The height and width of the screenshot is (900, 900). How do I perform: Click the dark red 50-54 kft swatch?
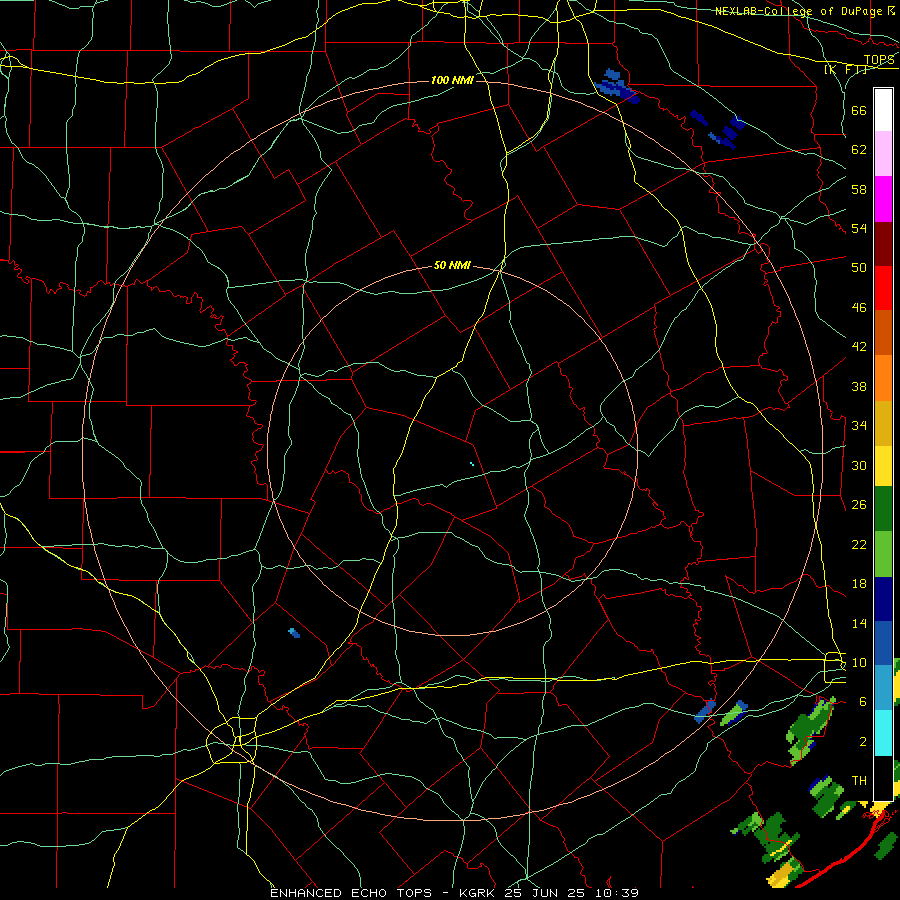[883, 243]
